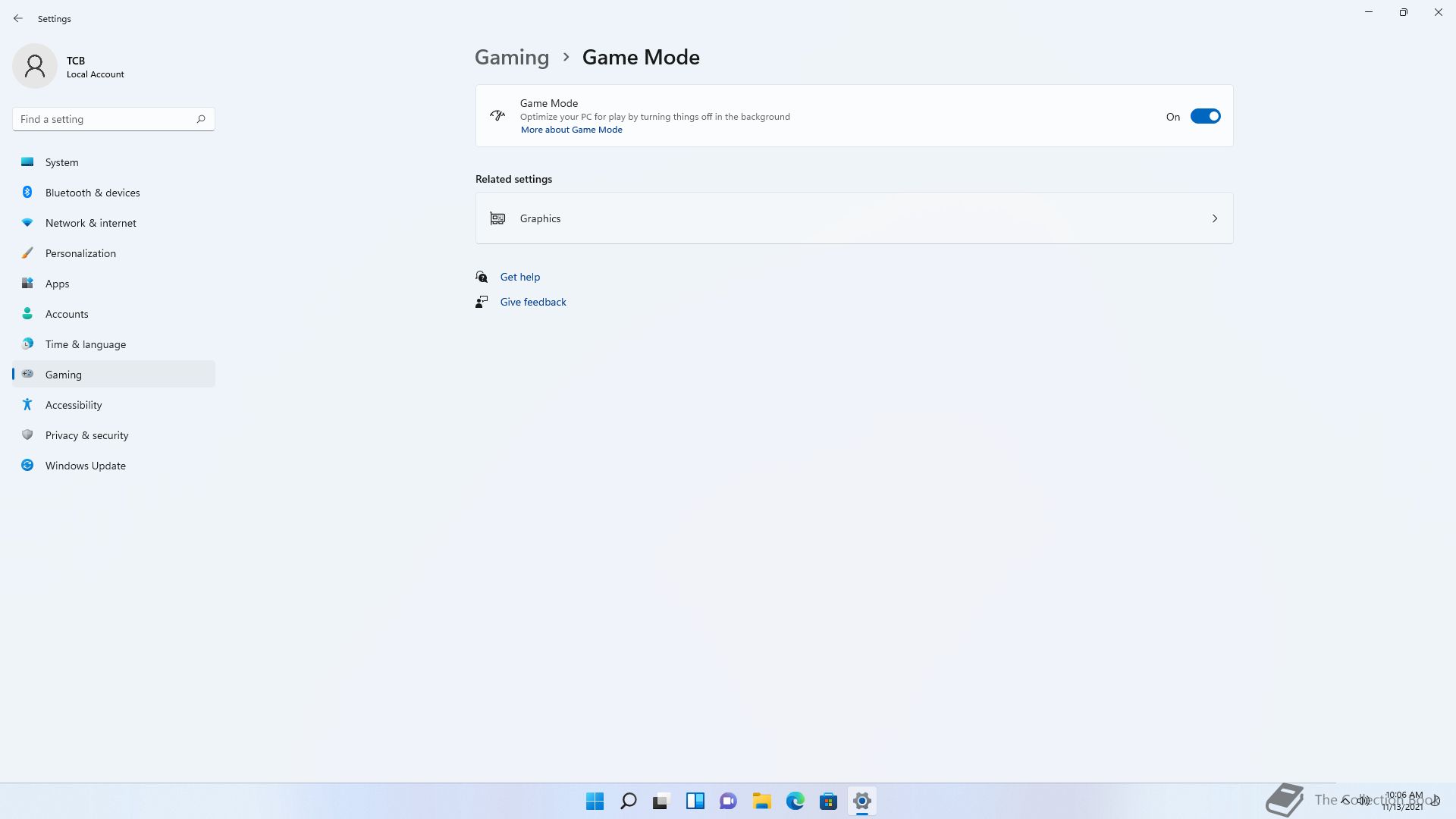Click the TCB Local Account name
The width and height of the screenshot is (1456, 819).
click(95, 67)
